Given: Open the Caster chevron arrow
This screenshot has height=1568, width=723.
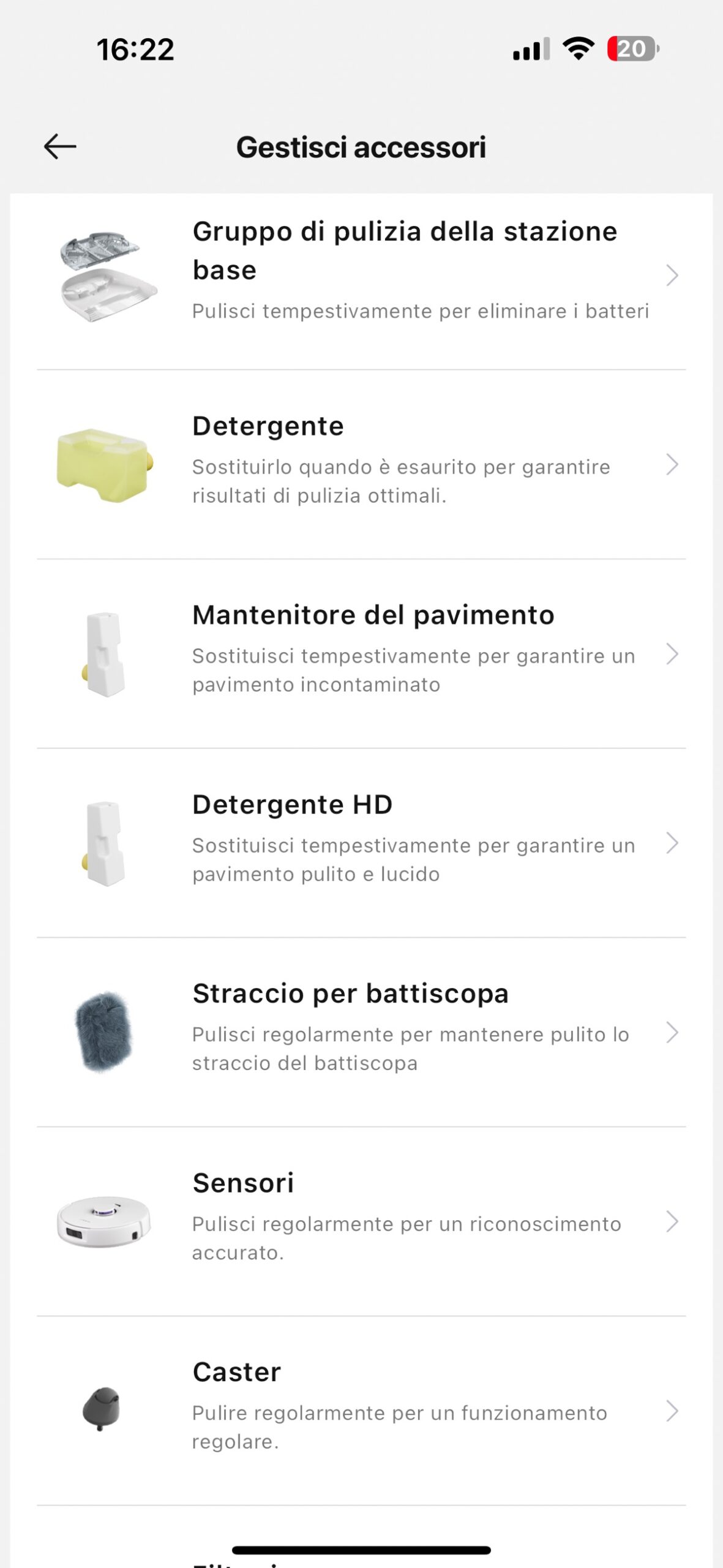Looking at the screenshot, I should pos(672,1411).
